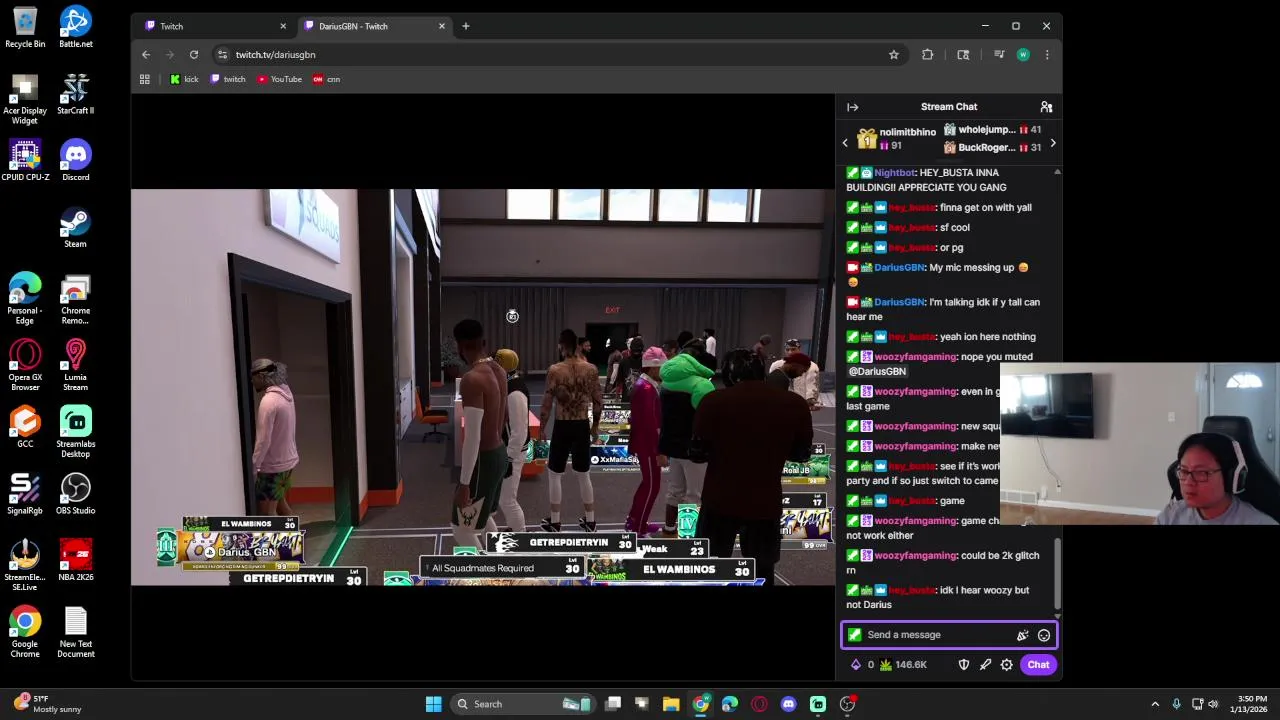
Task: Open the Recycle Bin
Action: click(25, 27)
